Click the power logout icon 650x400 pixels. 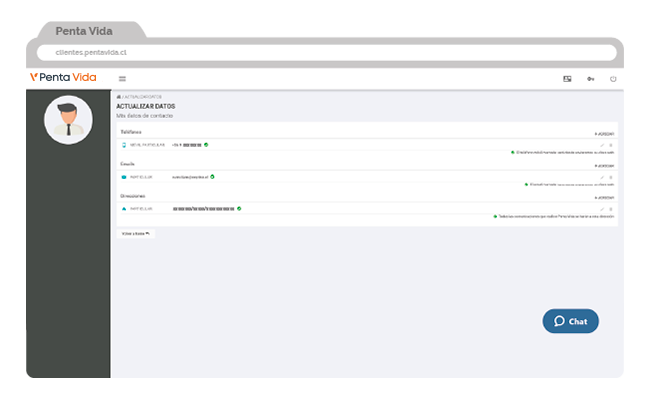point(613,79)
